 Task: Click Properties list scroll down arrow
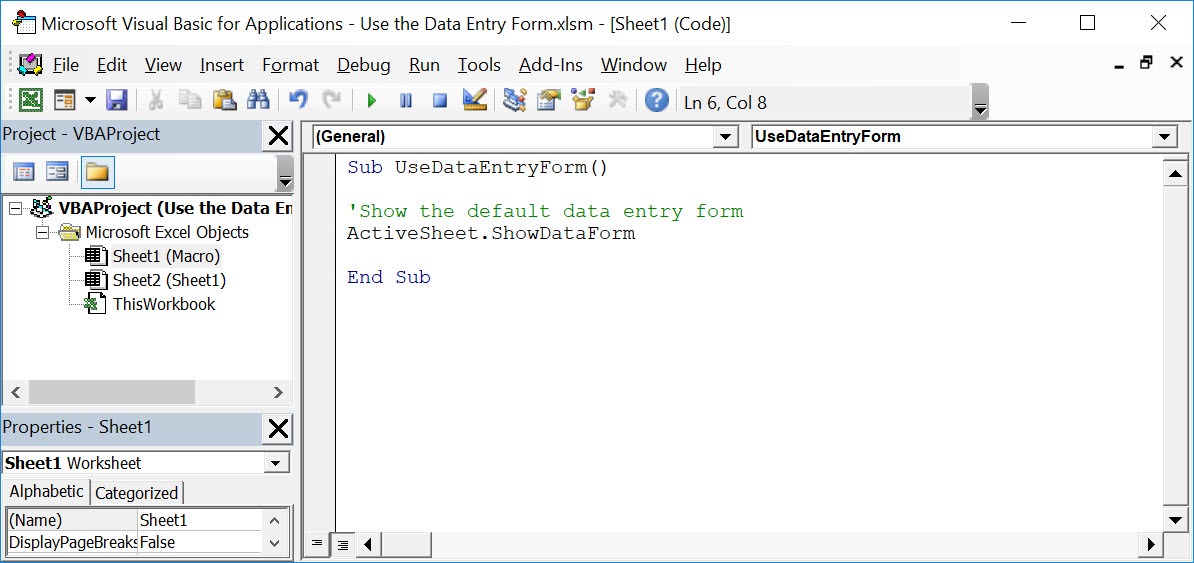275,543
